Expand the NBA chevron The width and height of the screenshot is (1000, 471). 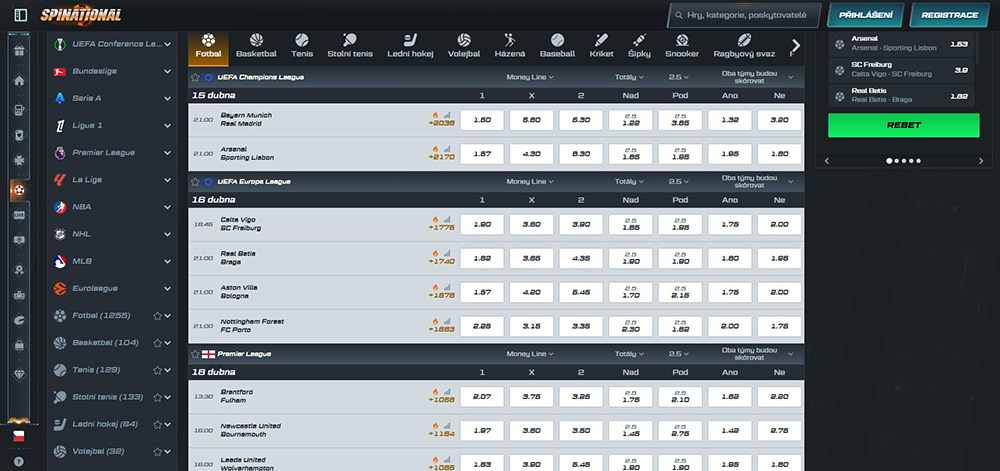click(x=167, y=207)
